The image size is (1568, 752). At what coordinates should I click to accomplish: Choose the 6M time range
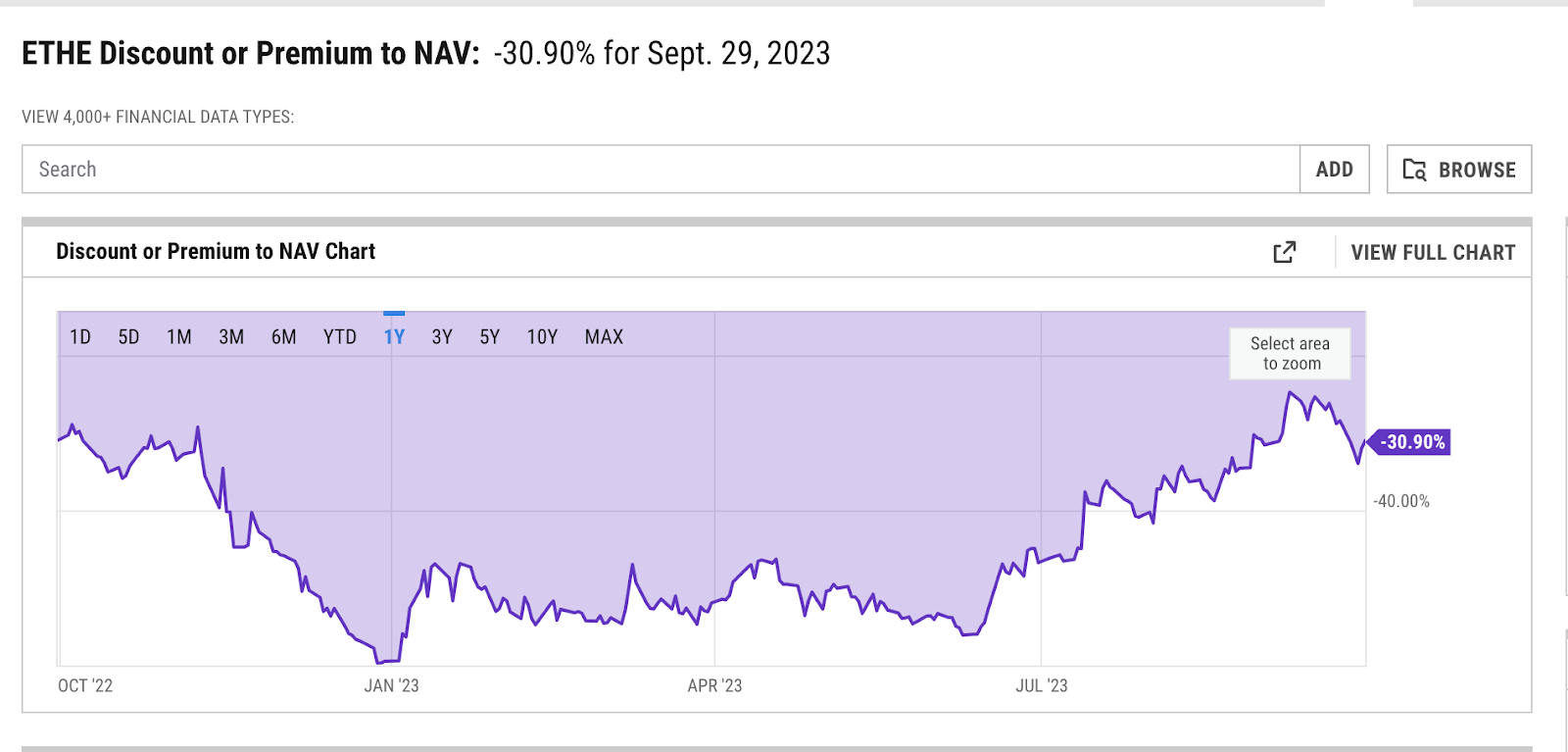tap(284, 337)
